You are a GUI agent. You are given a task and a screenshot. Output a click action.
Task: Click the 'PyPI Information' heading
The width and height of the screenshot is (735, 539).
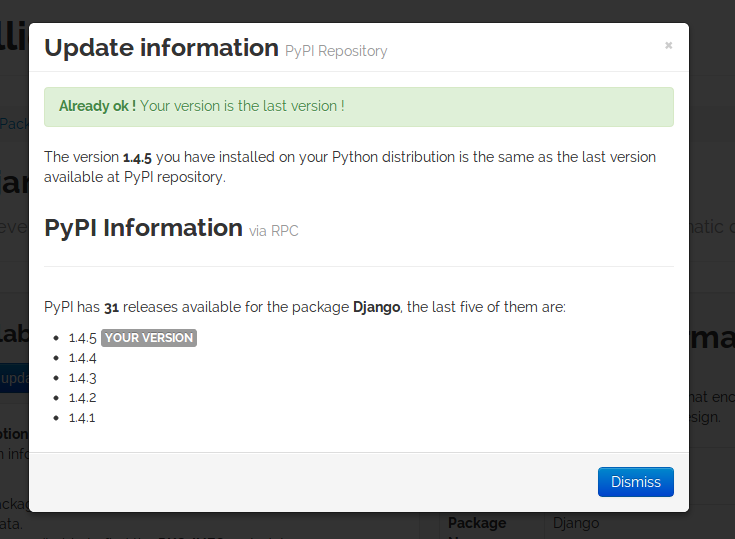pyautogui.click(x=143, y=228)
